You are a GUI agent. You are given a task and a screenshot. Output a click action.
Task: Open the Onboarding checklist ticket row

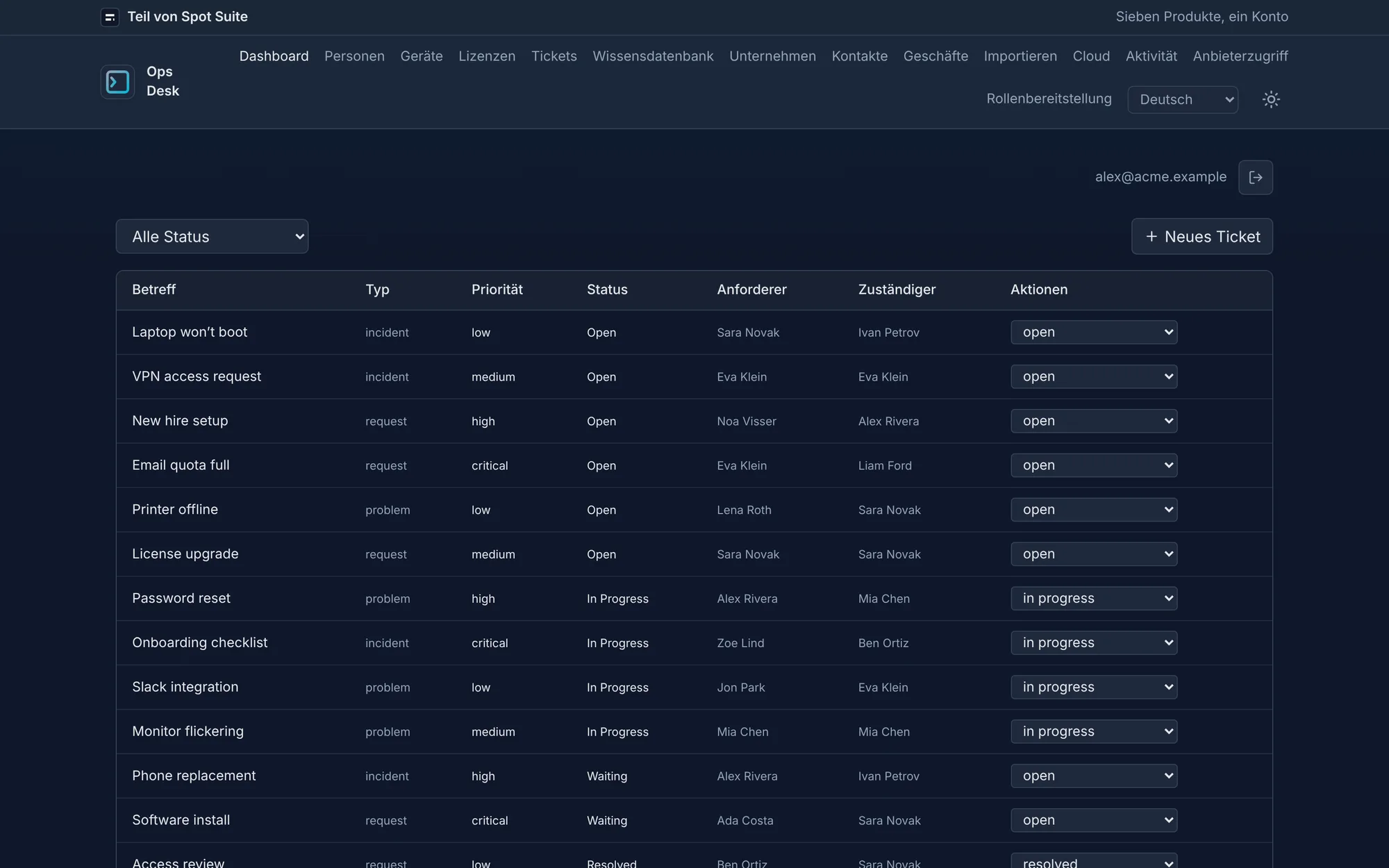click(x=694, y=643)
